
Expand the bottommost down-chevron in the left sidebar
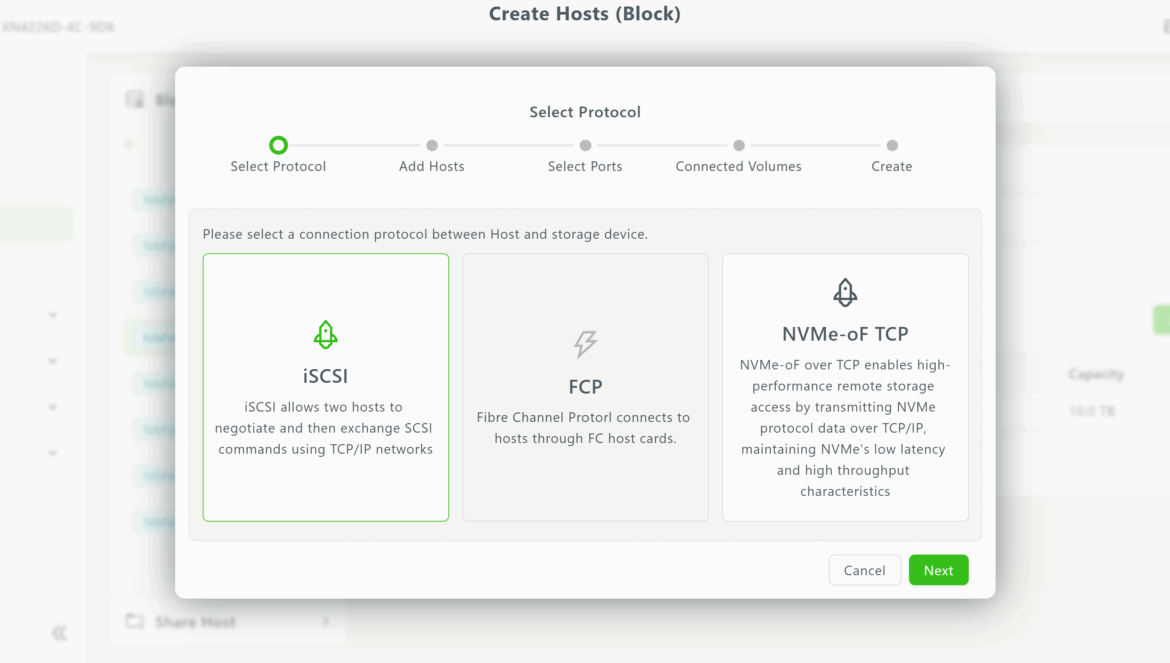pos(52,453)
